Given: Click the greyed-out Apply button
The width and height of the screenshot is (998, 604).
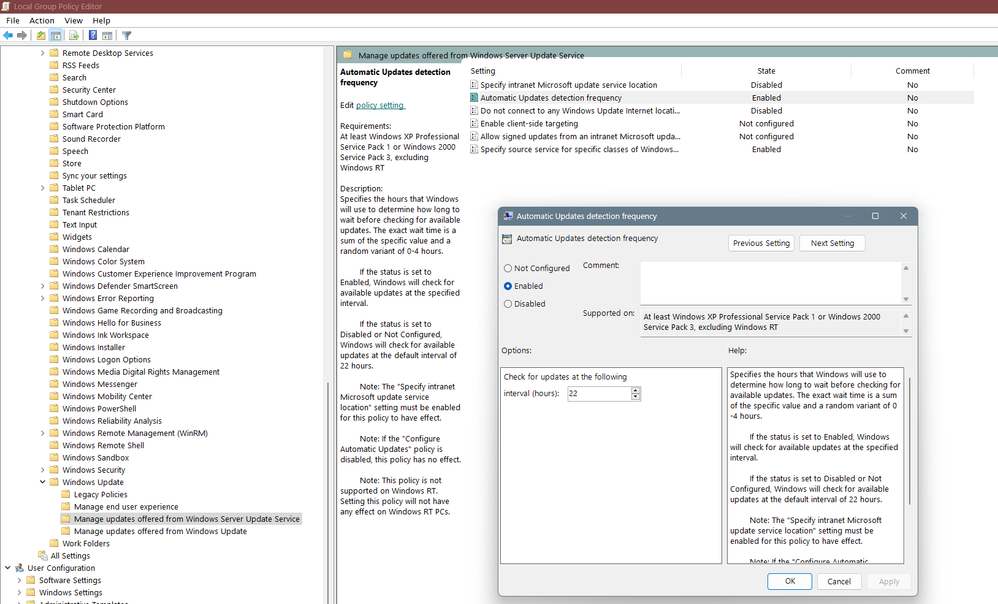Looking at the screenshot, I should 889,581.
